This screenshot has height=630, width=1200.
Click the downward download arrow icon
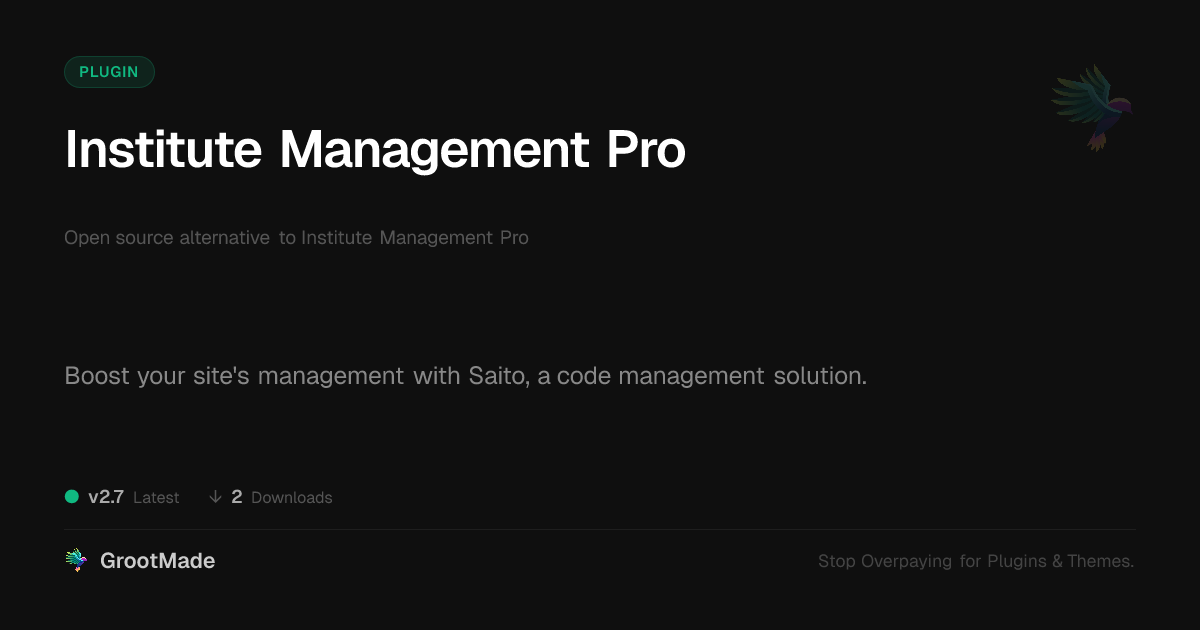215,497
